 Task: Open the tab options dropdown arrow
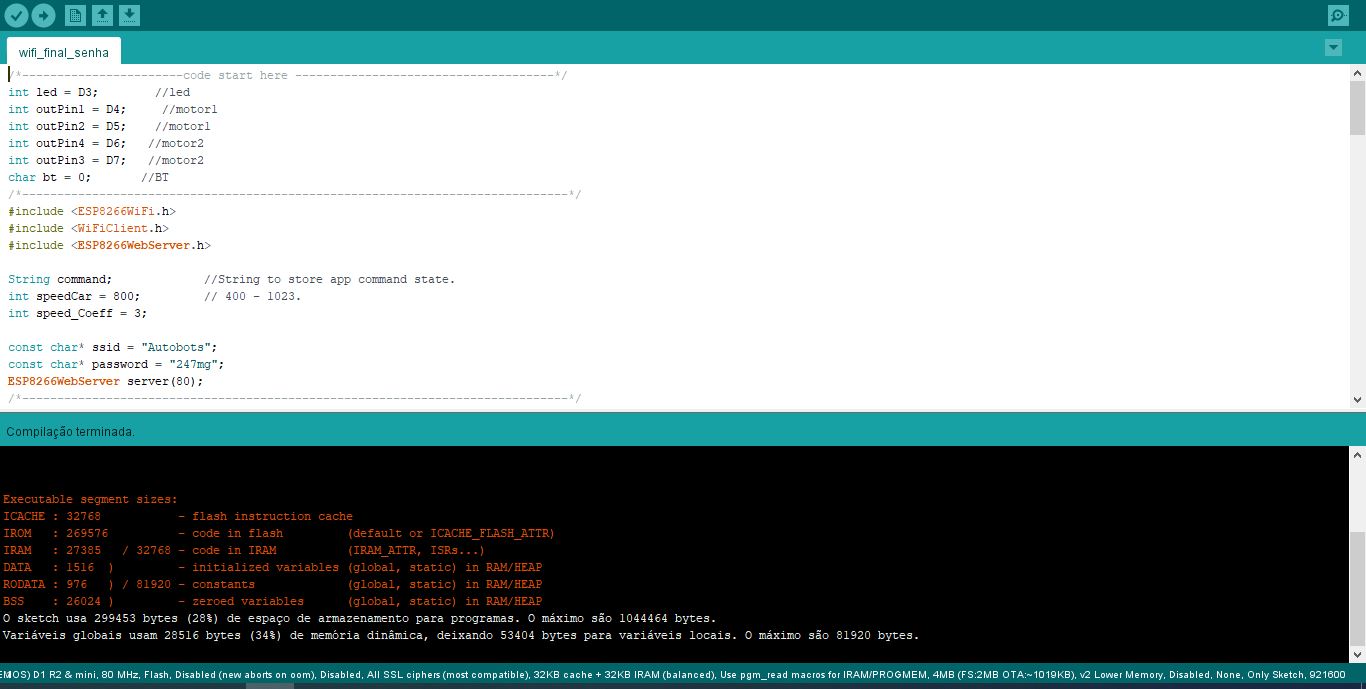coord(1332,47)
